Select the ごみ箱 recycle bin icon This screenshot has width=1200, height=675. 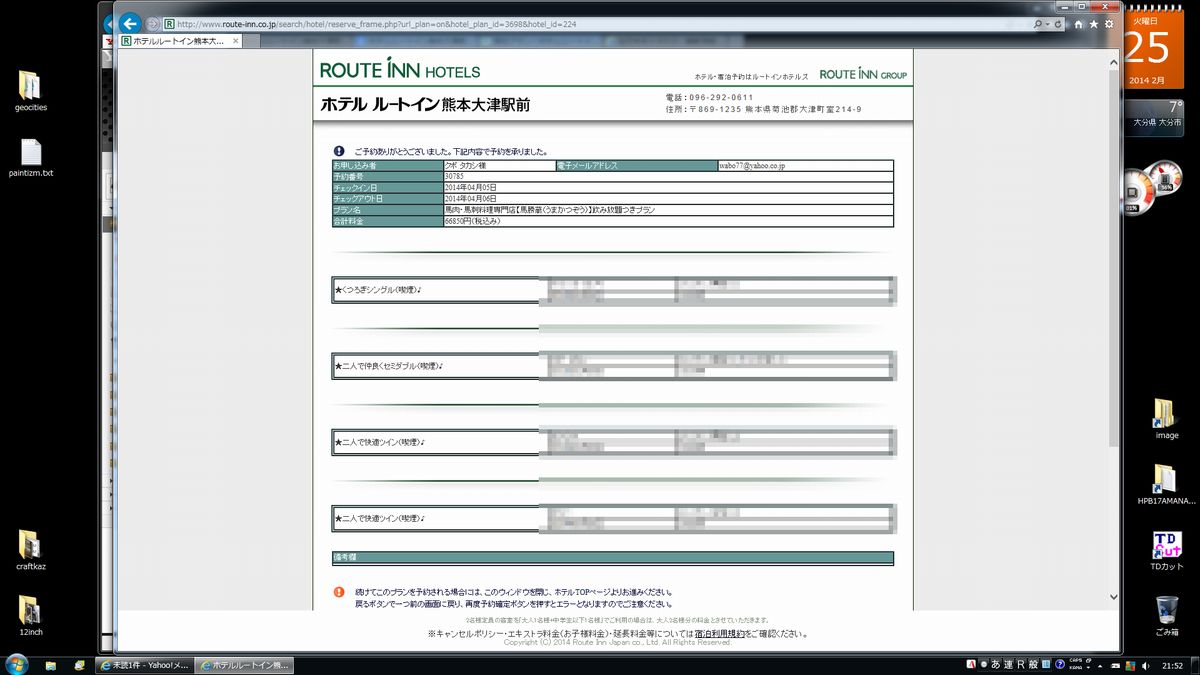pos(1166,617)
